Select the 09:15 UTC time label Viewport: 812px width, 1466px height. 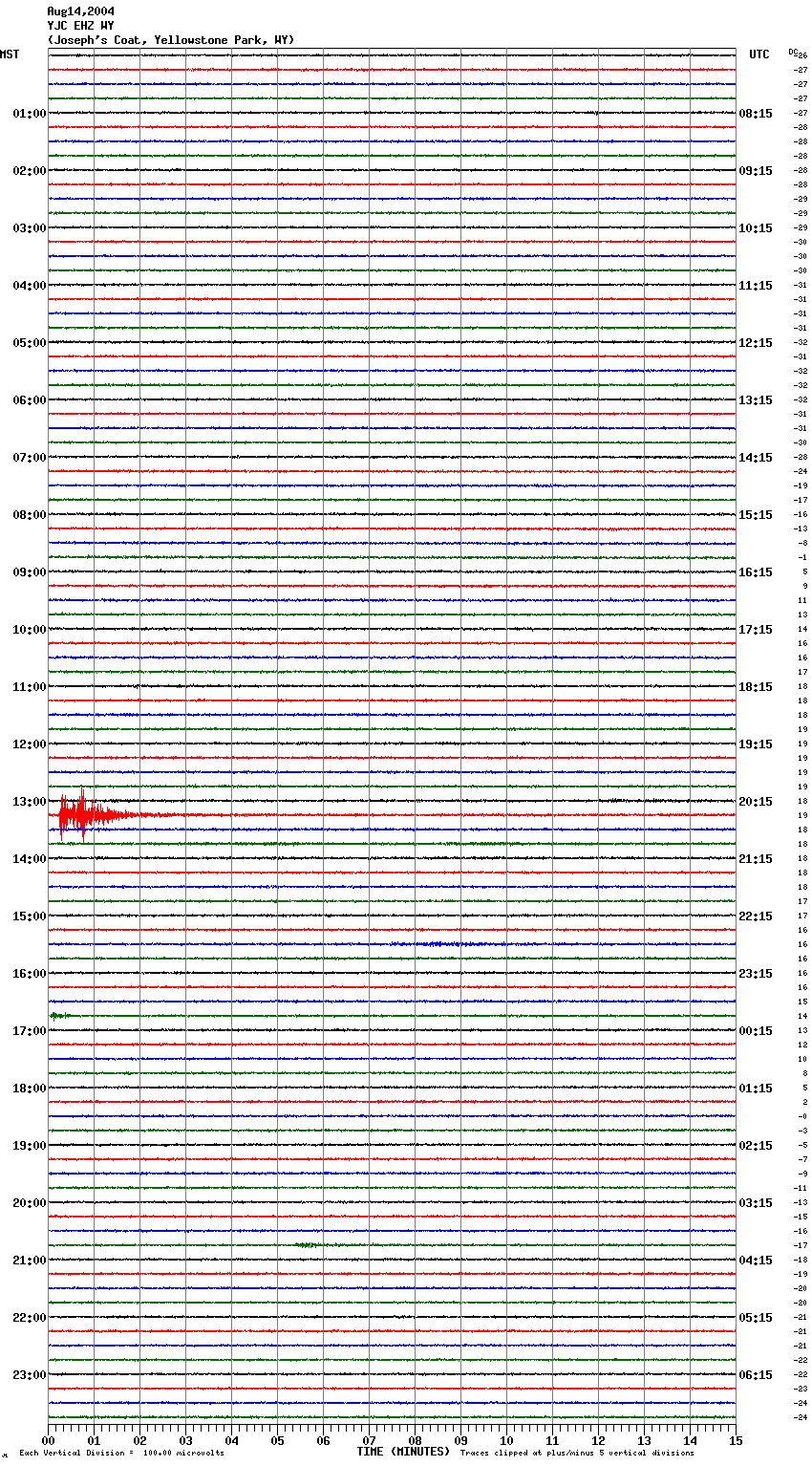click(x=756, y=171)
